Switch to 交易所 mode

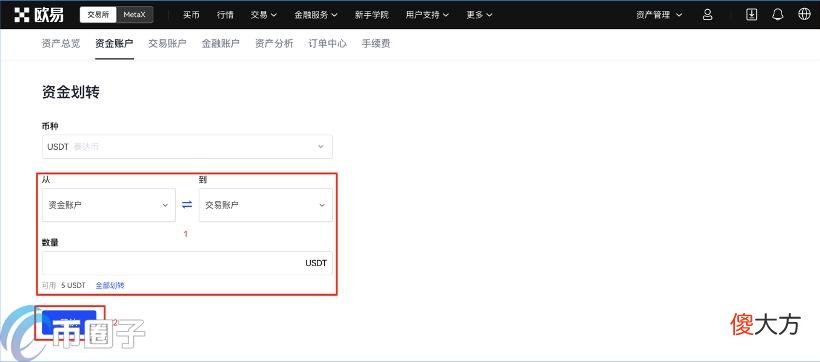98,15
